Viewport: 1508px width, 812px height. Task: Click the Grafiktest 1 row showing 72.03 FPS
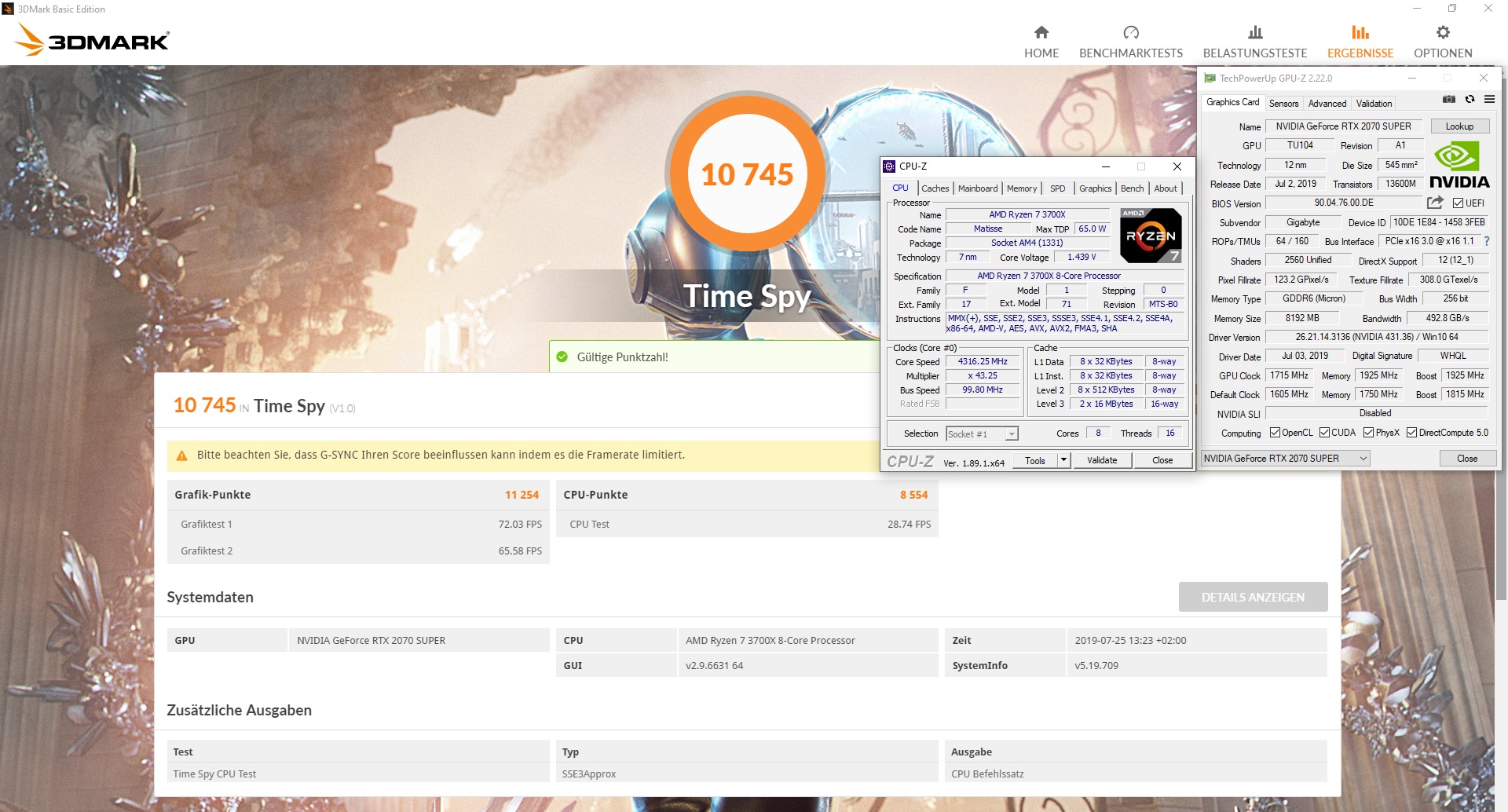click(x=358, y=524)
